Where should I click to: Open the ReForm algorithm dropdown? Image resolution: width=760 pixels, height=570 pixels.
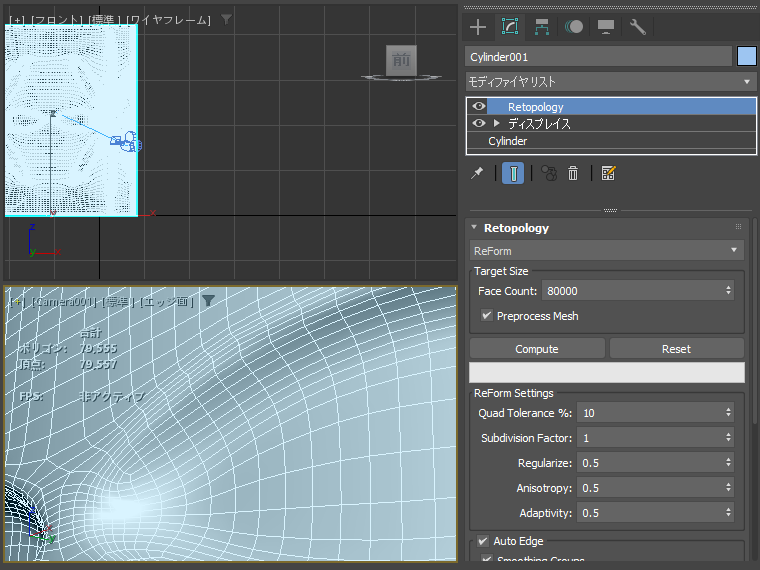pos(607,251)
